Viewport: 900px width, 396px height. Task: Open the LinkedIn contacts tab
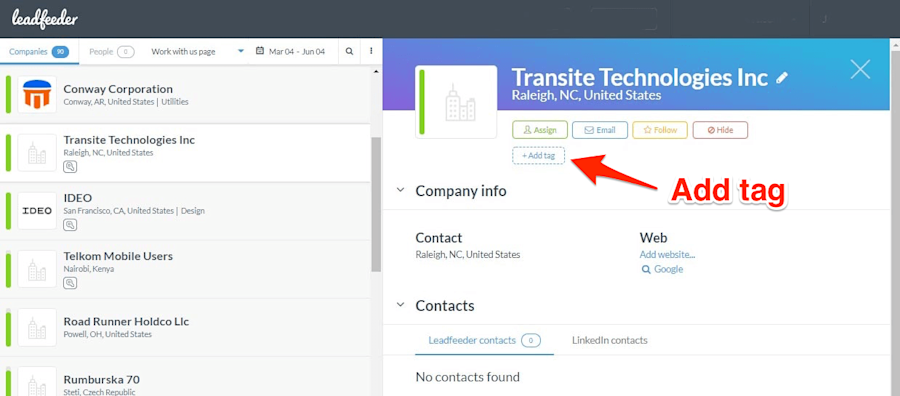click(610, 340)
